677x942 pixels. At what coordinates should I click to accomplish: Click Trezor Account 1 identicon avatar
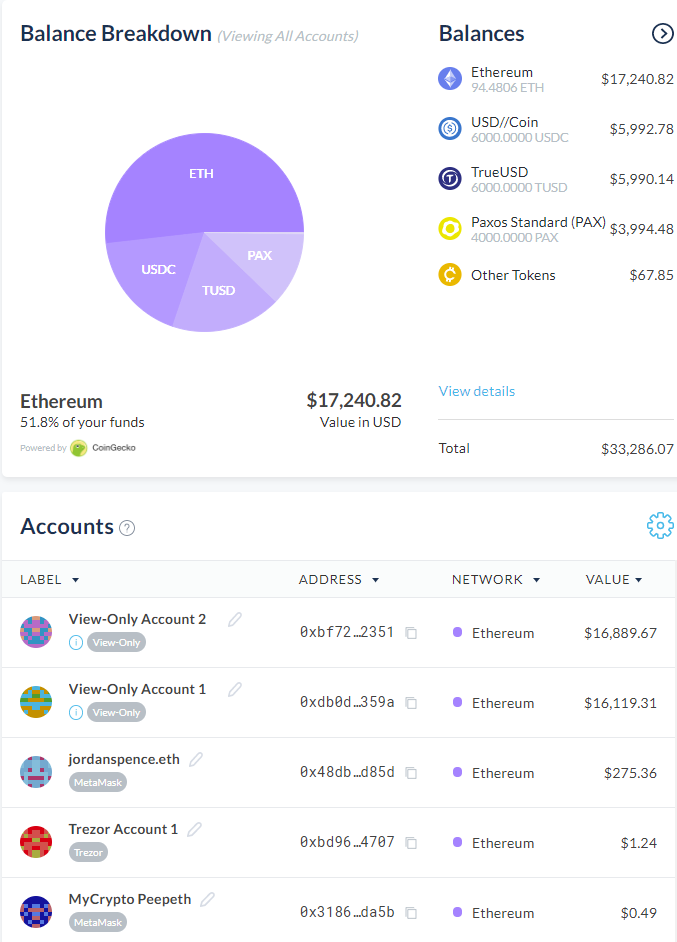(x=36, y=842)
